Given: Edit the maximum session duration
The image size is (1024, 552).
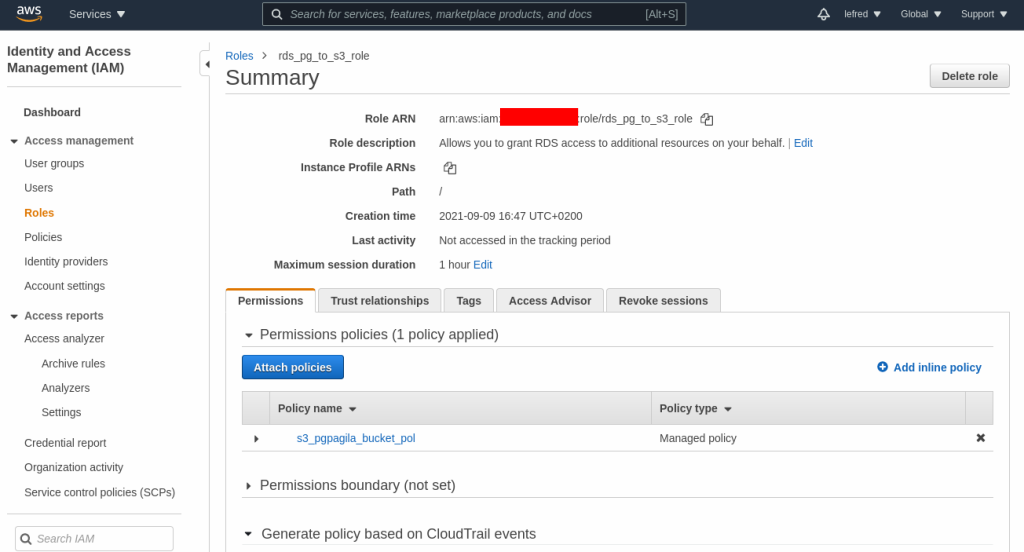Looking at the screenshot, I should (x=483, y=265).
